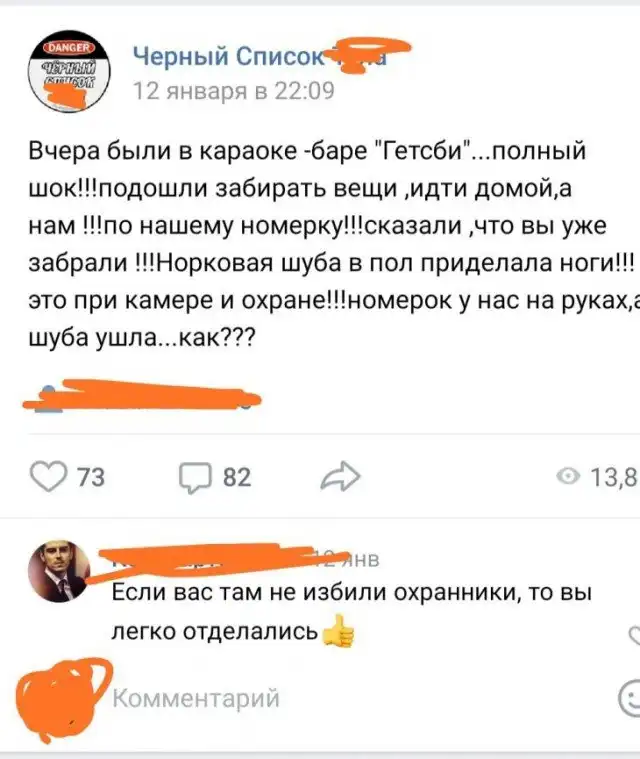Viewport: 640px width, 759px height.
Task: Open comments via the speech bubble icon
Action: coord(195,477)
